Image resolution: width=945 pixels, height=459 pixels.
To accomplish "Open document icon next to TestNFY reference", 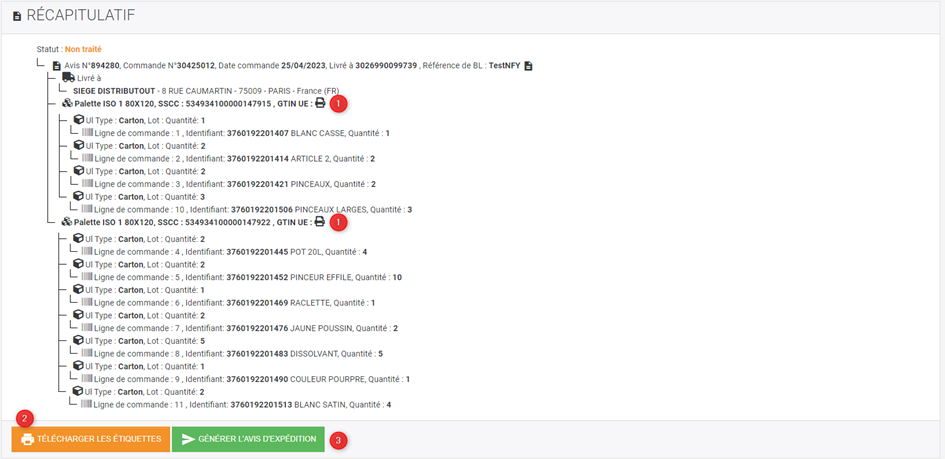I will (x=528, y=66).
